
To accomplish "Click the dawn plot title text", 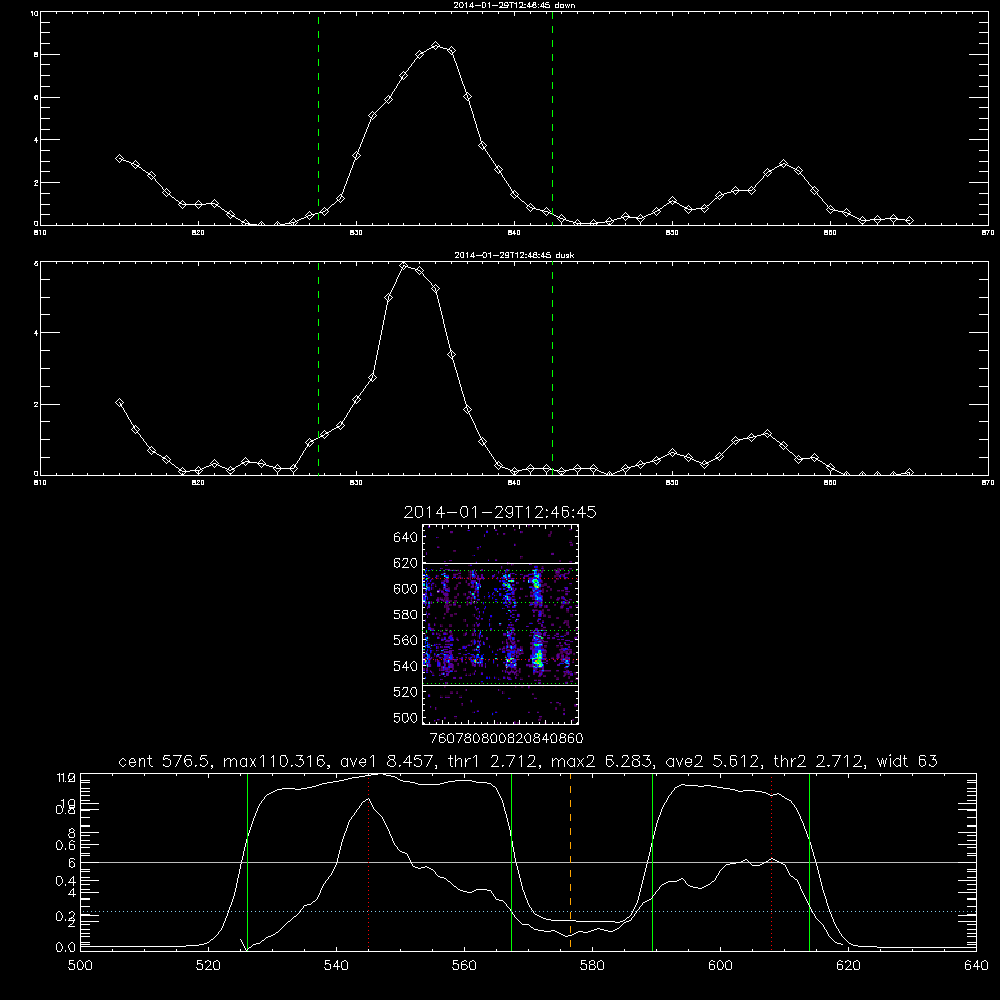I will click(x=514, y=4).
